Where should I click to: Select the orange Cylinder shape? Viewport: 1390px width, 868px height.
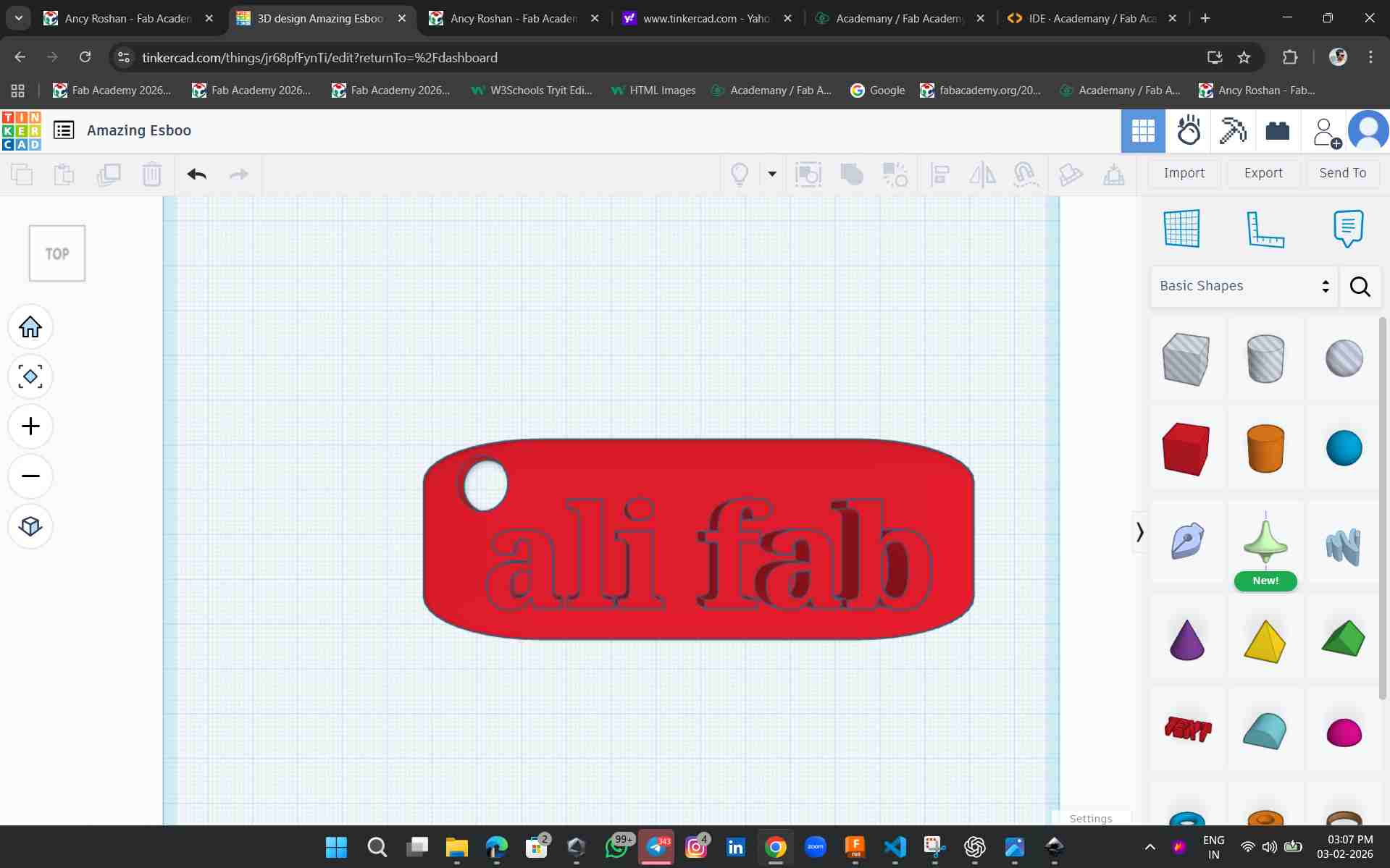tap(1265, 448)
